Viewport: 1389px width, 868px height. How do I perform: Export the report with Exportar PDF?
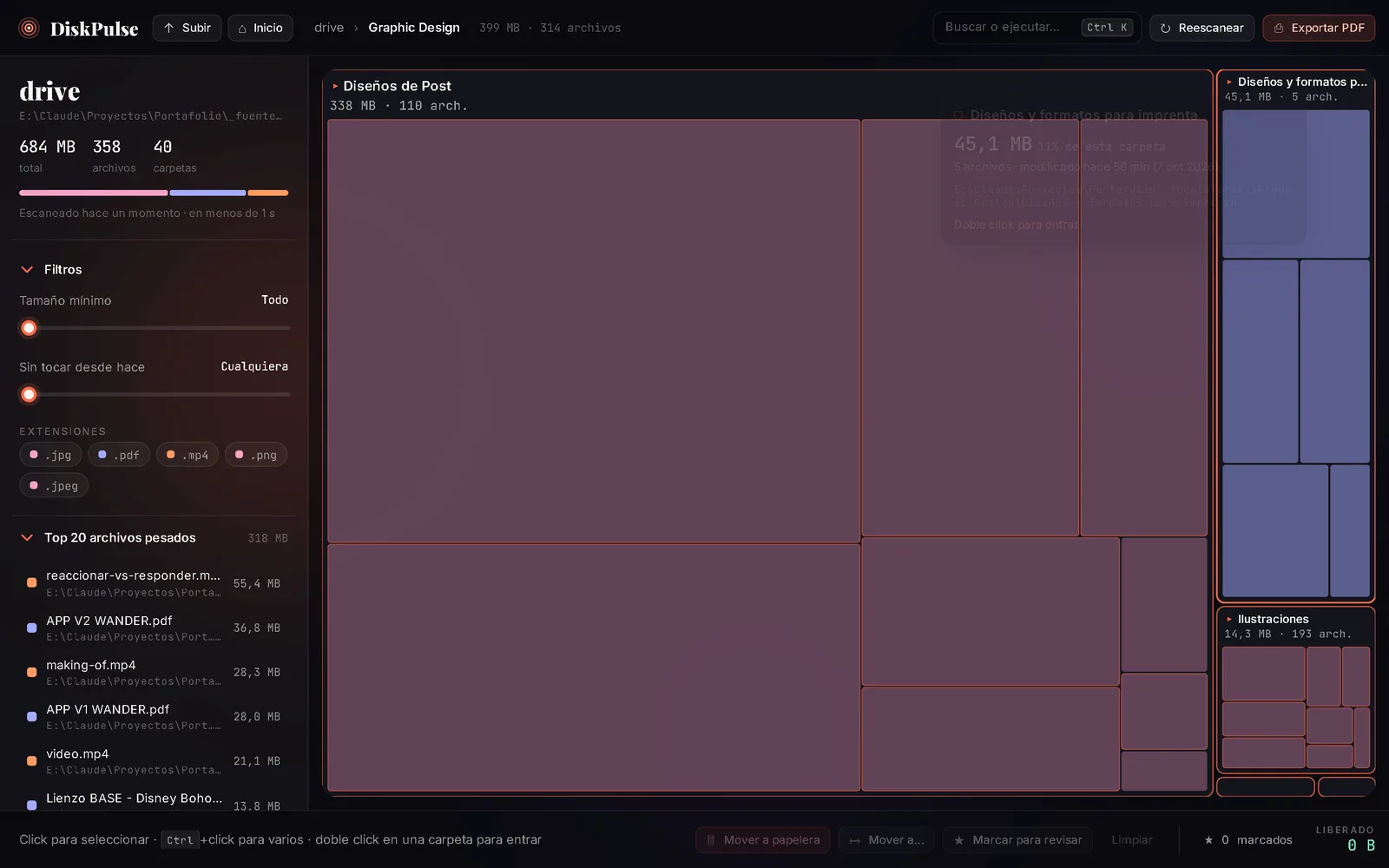click(1318, 28)
